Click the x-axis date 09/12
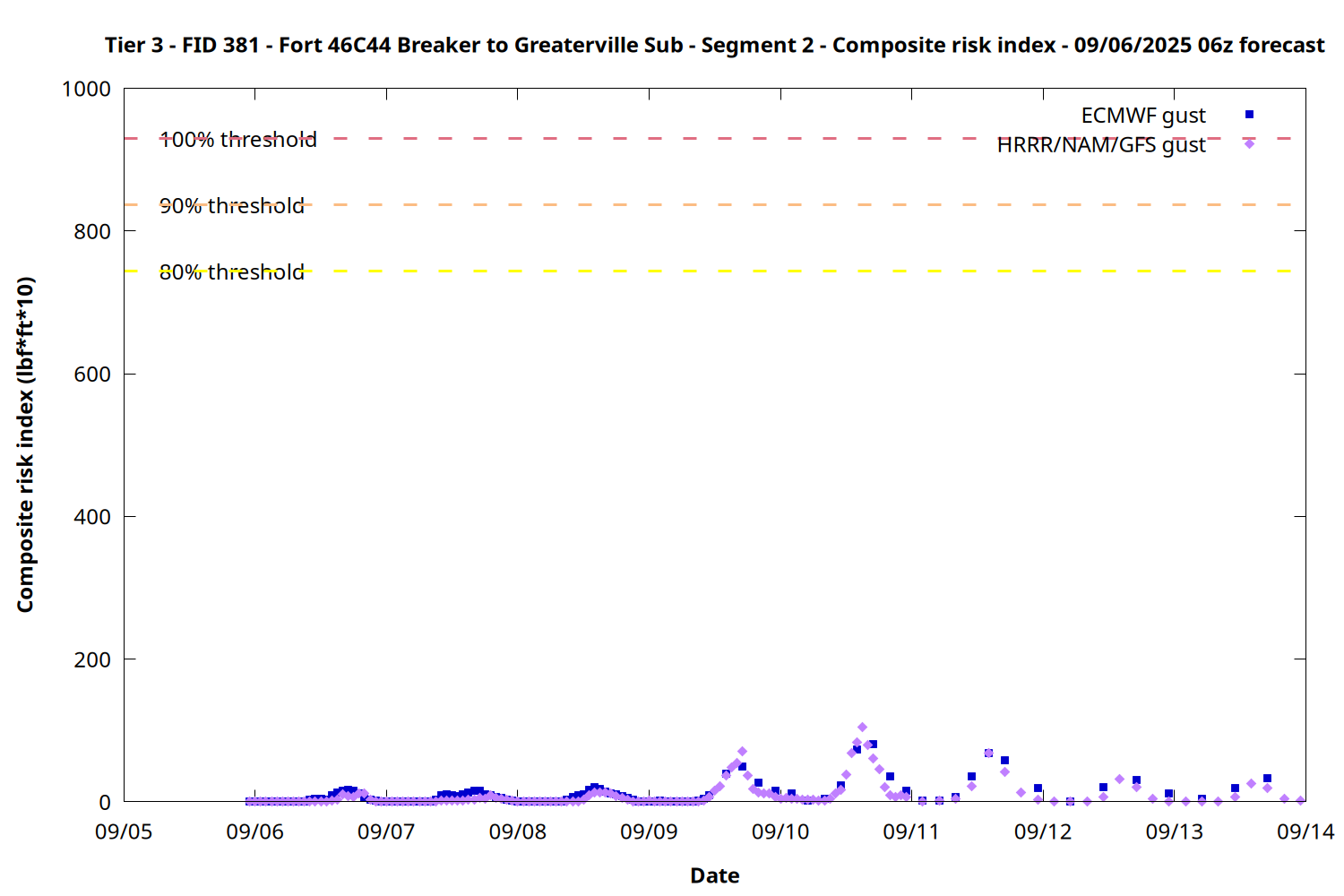Viewport: 1344px width, 896px height. coord(1043,831)
